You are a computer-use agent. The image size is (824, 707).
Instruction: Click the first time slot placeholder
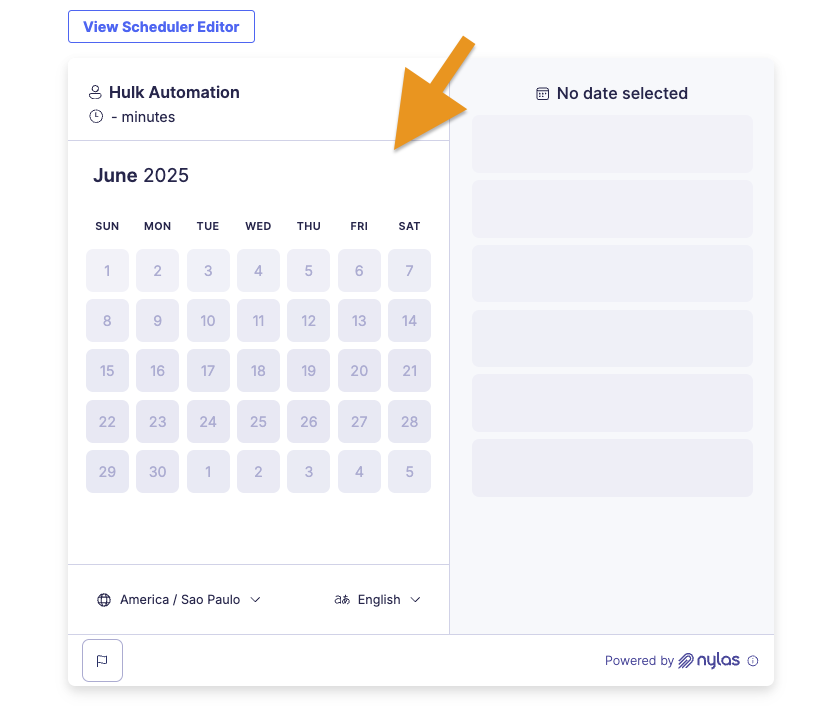(612, 144)
